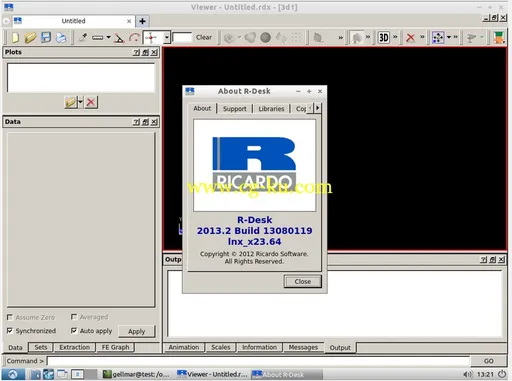The image size is (512, 381).
Task: Float the Data panel using its undock icon
Action: point(145,122)
